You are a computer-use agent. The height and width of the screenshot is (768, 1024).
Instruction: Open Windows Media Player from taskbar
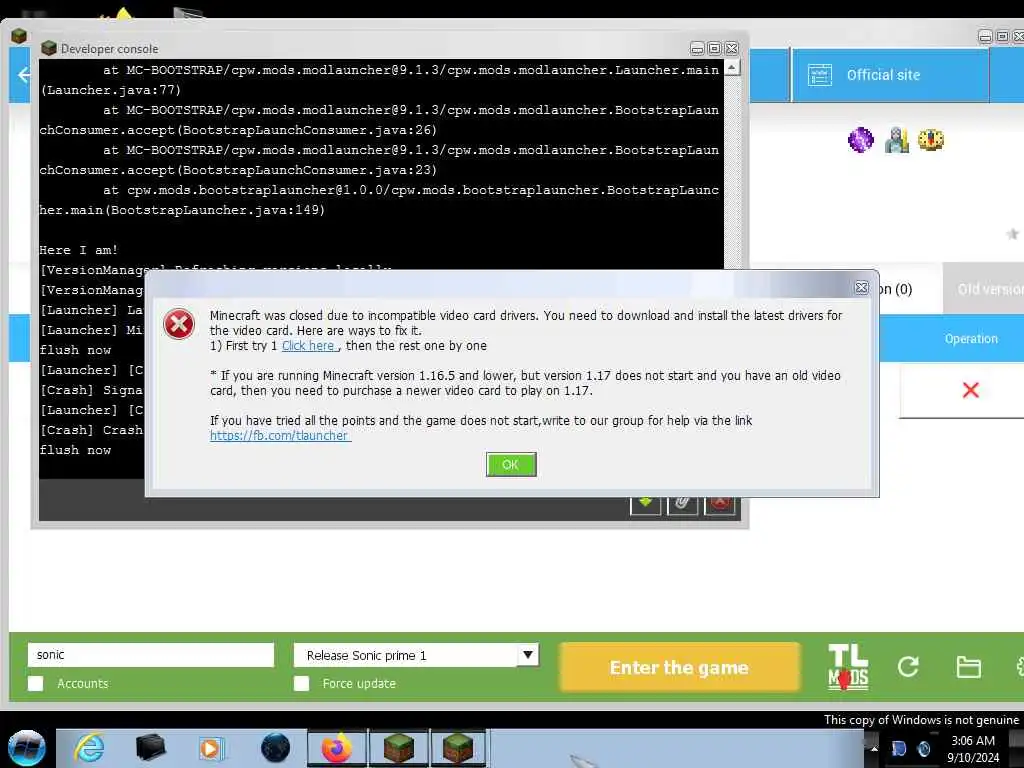click(x=210, y=748)
